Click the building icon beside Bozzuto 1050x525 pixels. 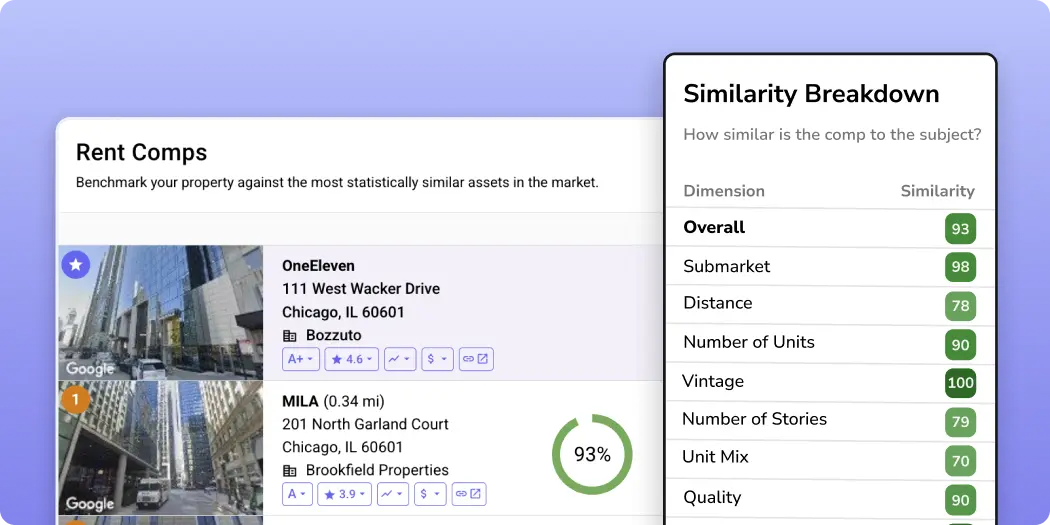coord(289,335)
